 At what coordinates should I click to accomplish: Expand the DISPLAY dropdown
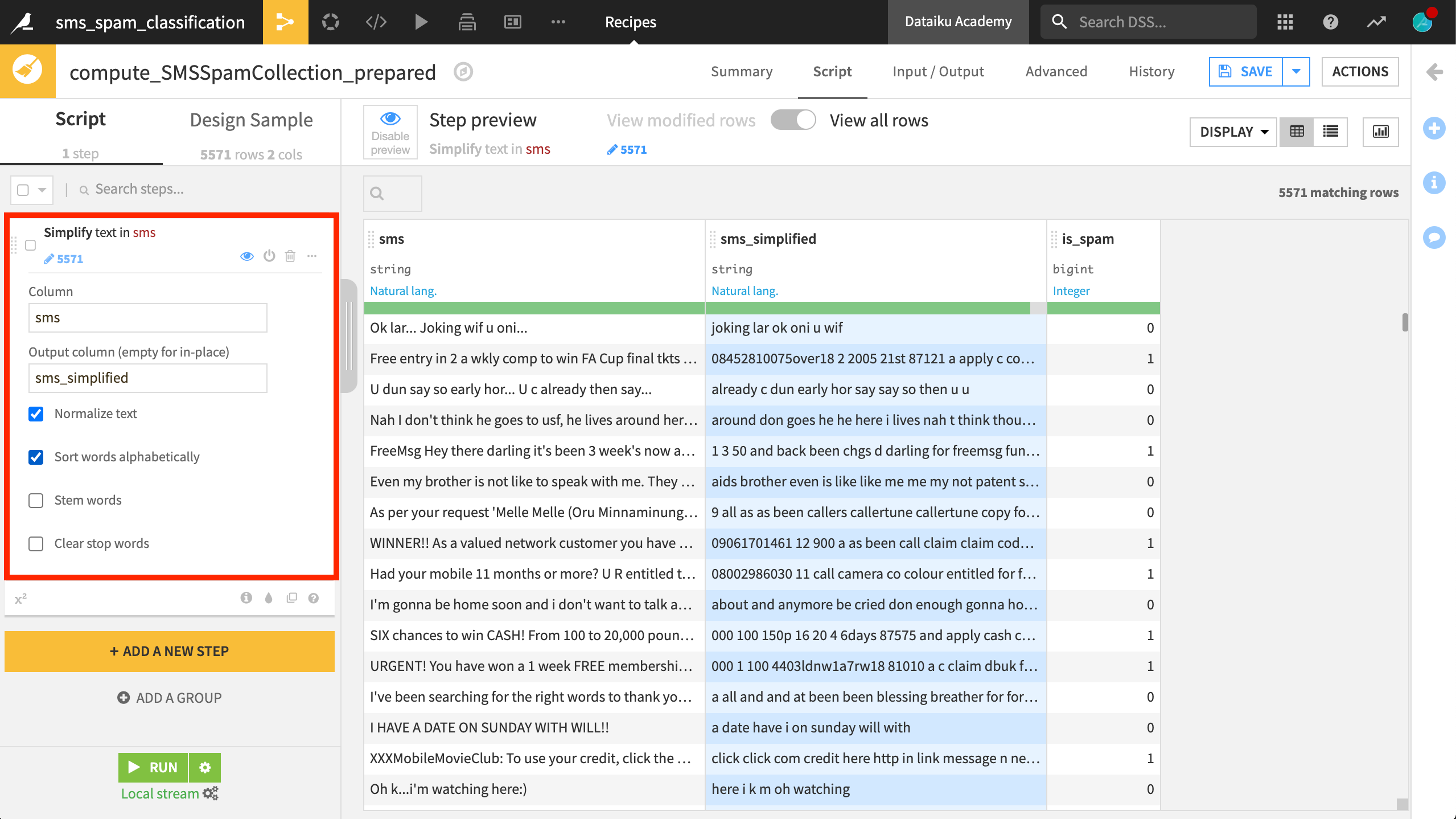[x=1233, y=132]
